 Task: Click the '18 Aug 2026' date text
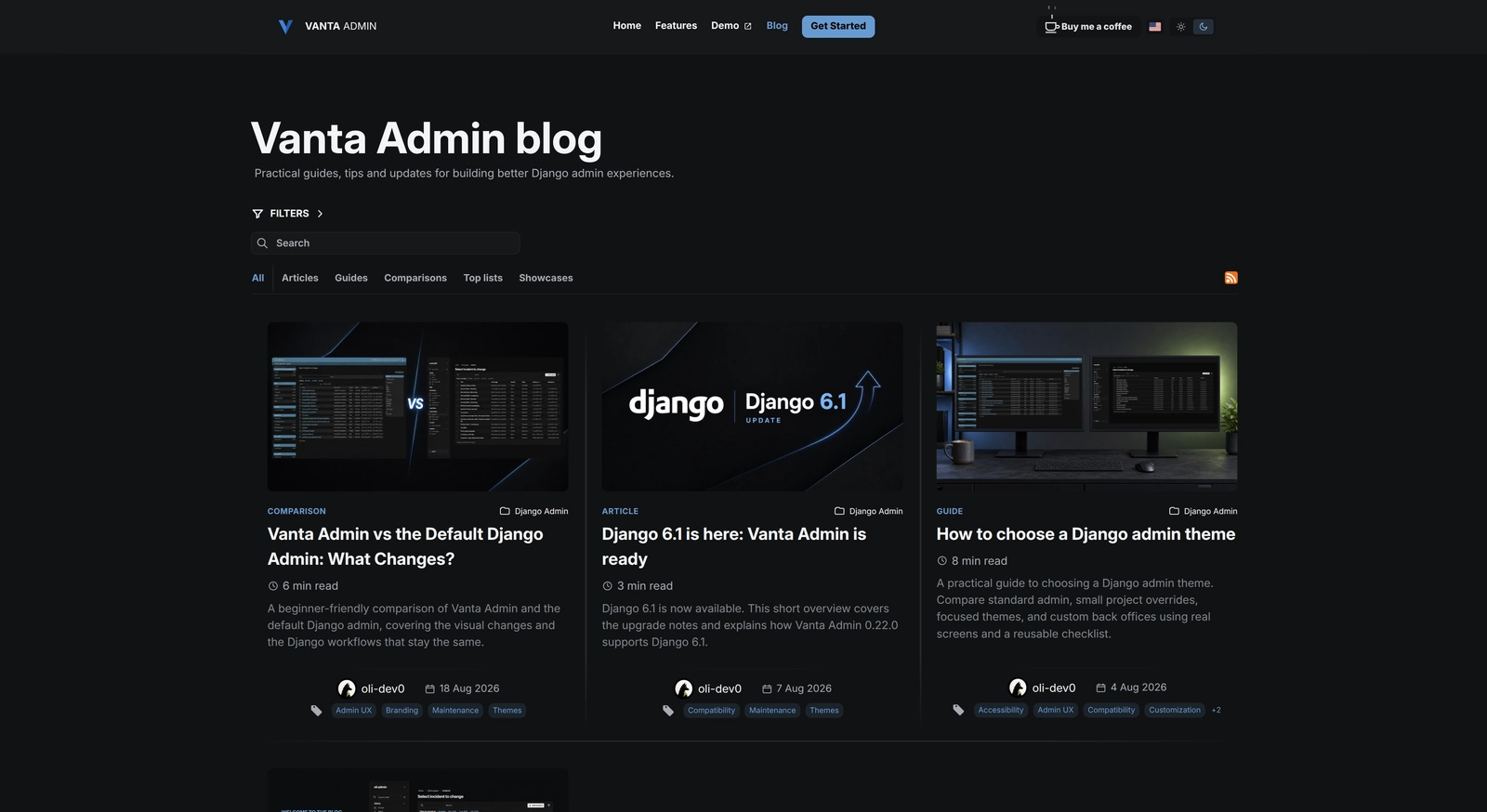coord(469,688)
